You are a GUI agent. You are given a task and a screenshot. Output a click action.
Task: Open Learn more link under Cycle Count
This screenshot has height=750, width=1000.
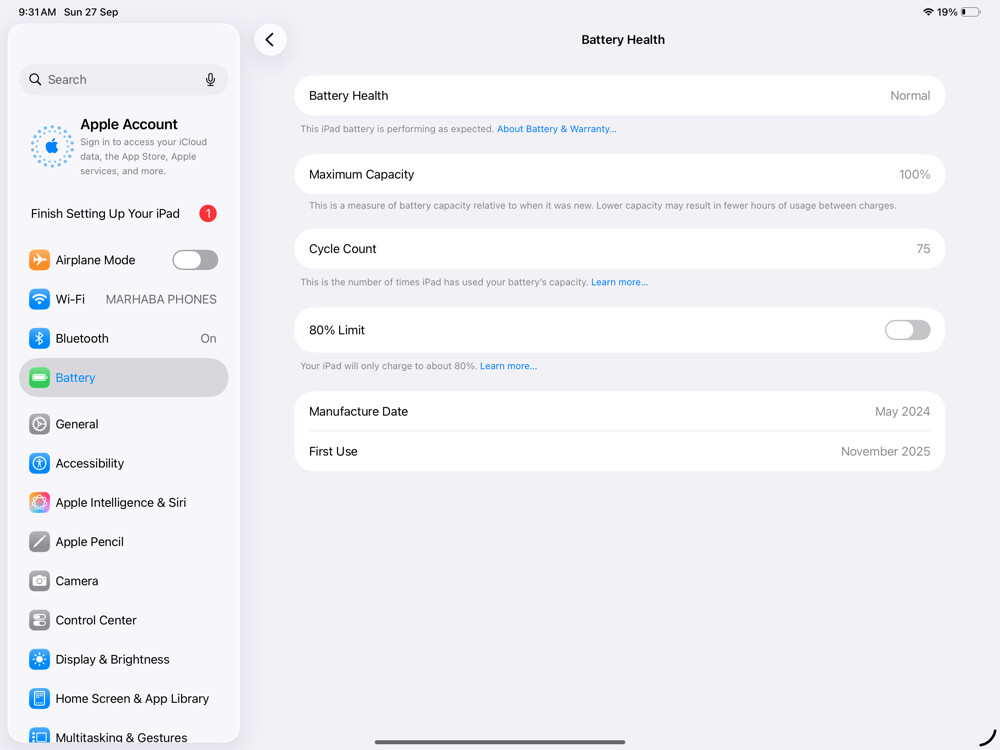619,282
